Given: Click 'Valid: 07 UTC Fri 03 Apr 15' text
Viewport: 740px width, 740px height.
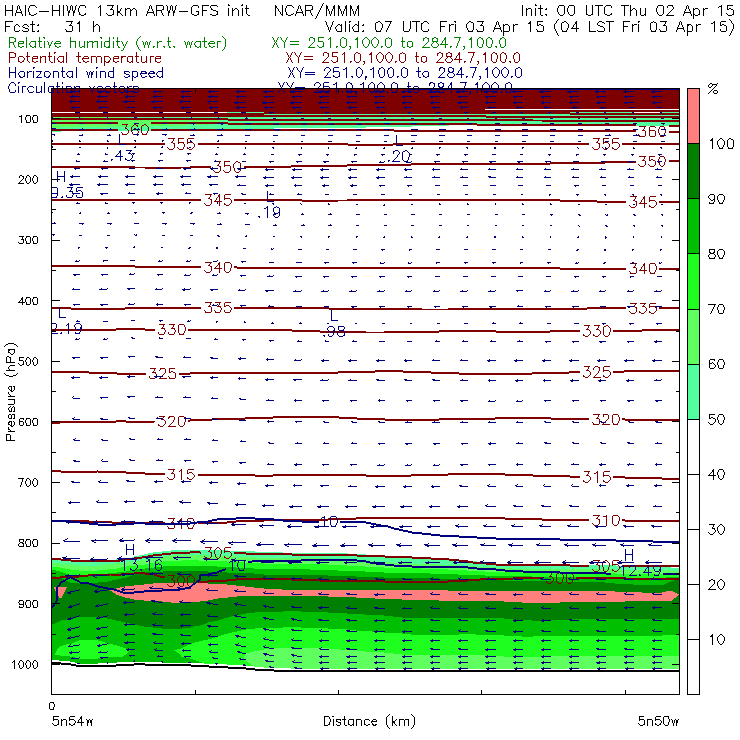Looking at the screenshot, I should (435, 26).
